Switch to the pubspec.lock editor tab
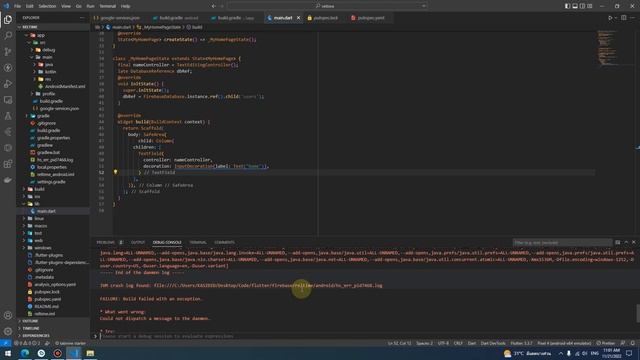640x360 pixels. (x=326, y=18)
